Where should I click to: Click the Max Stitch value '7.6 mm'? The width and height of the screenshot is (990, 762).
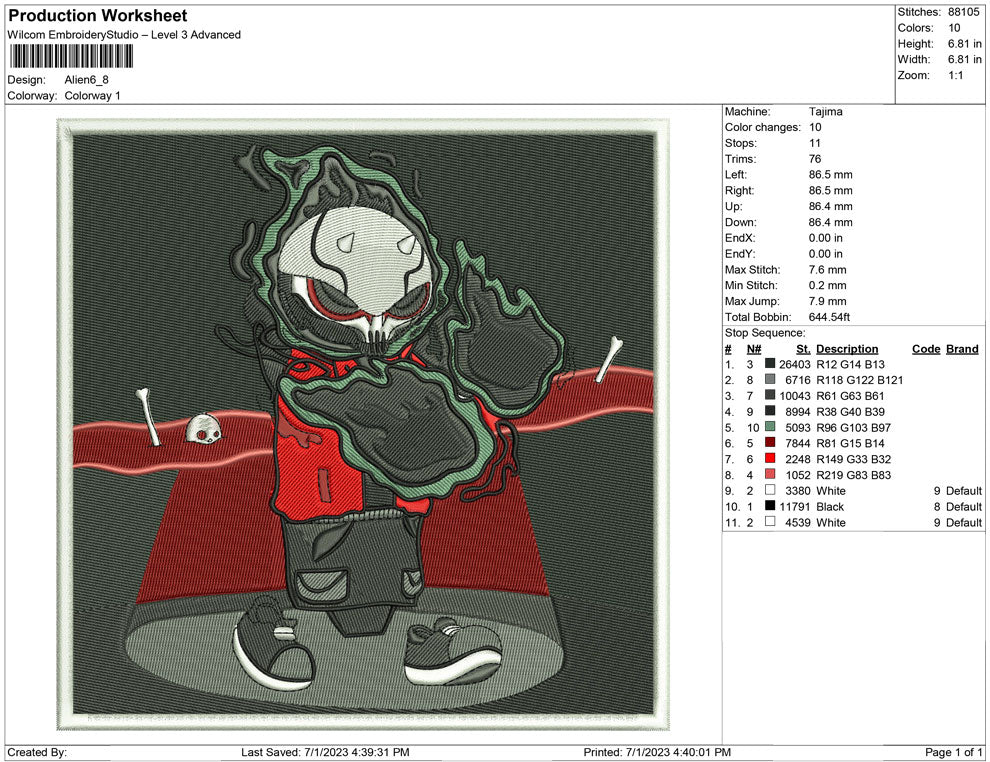827,270
